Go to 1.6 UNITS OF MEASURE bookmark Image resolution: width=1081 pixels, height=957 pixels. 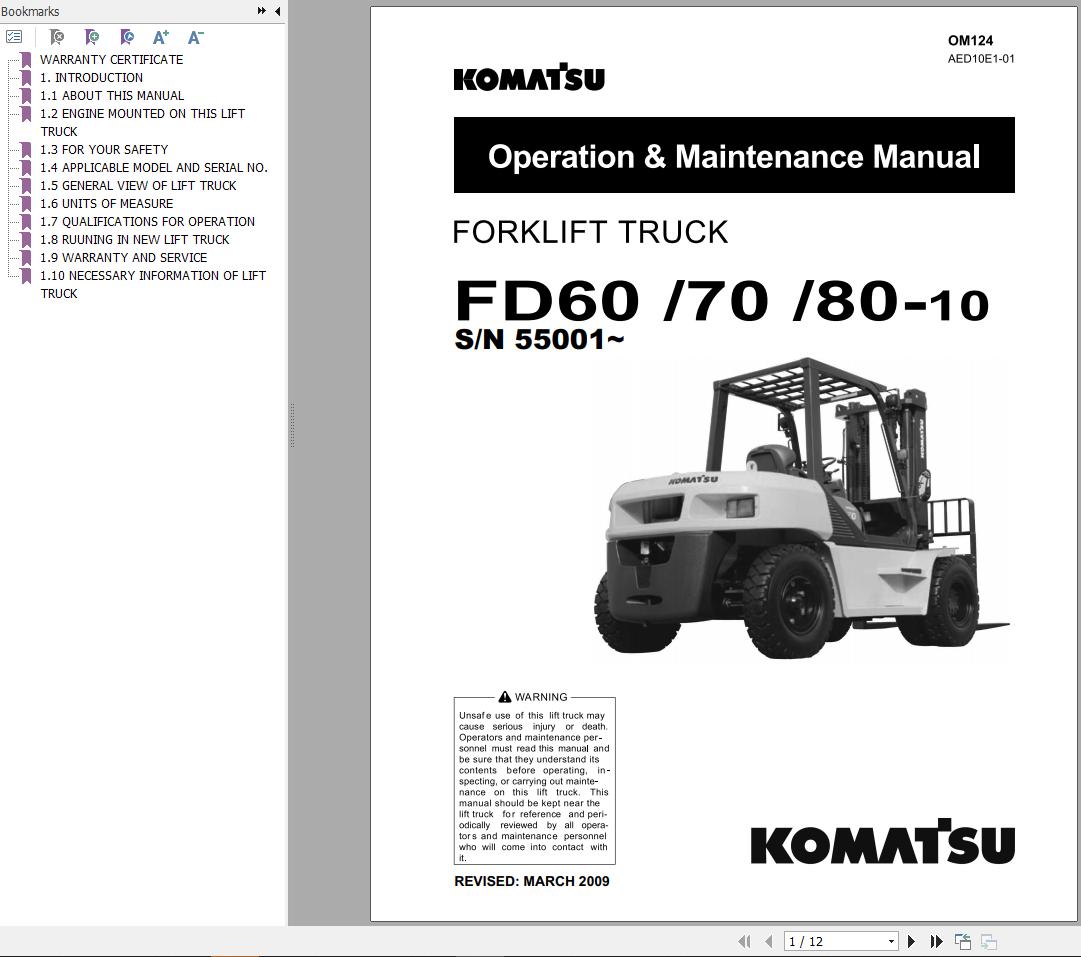pyautogui.click(x=106, y=203)
